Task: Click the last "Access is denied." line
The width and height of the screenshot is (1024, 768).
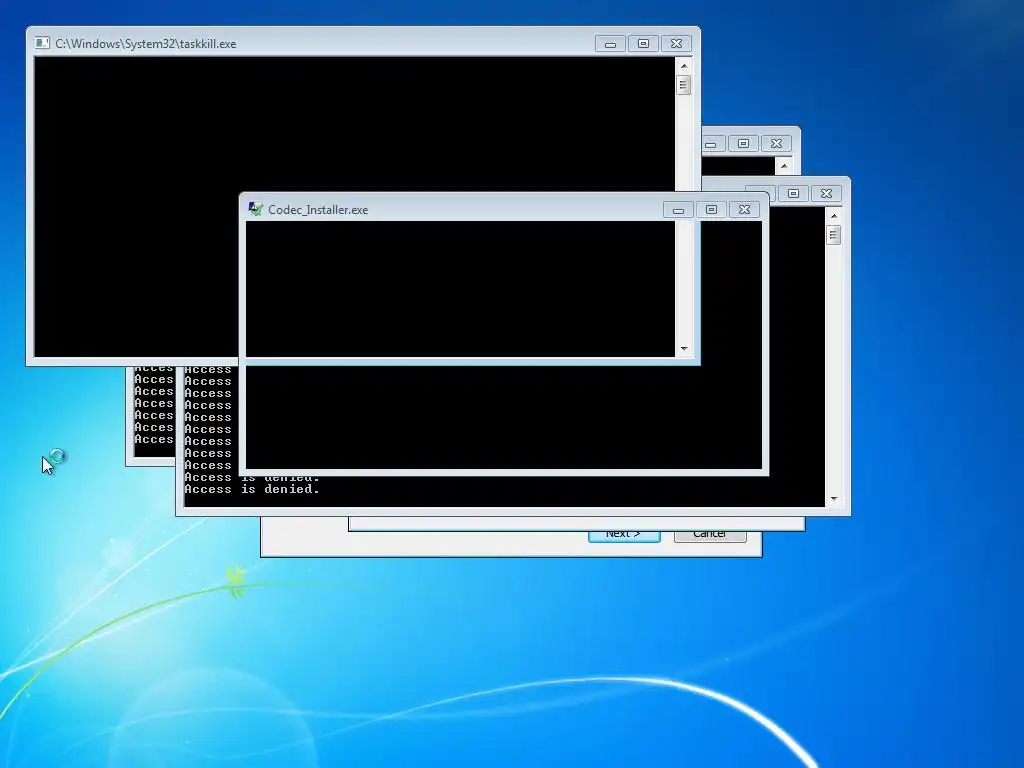Action: [252, 489]
